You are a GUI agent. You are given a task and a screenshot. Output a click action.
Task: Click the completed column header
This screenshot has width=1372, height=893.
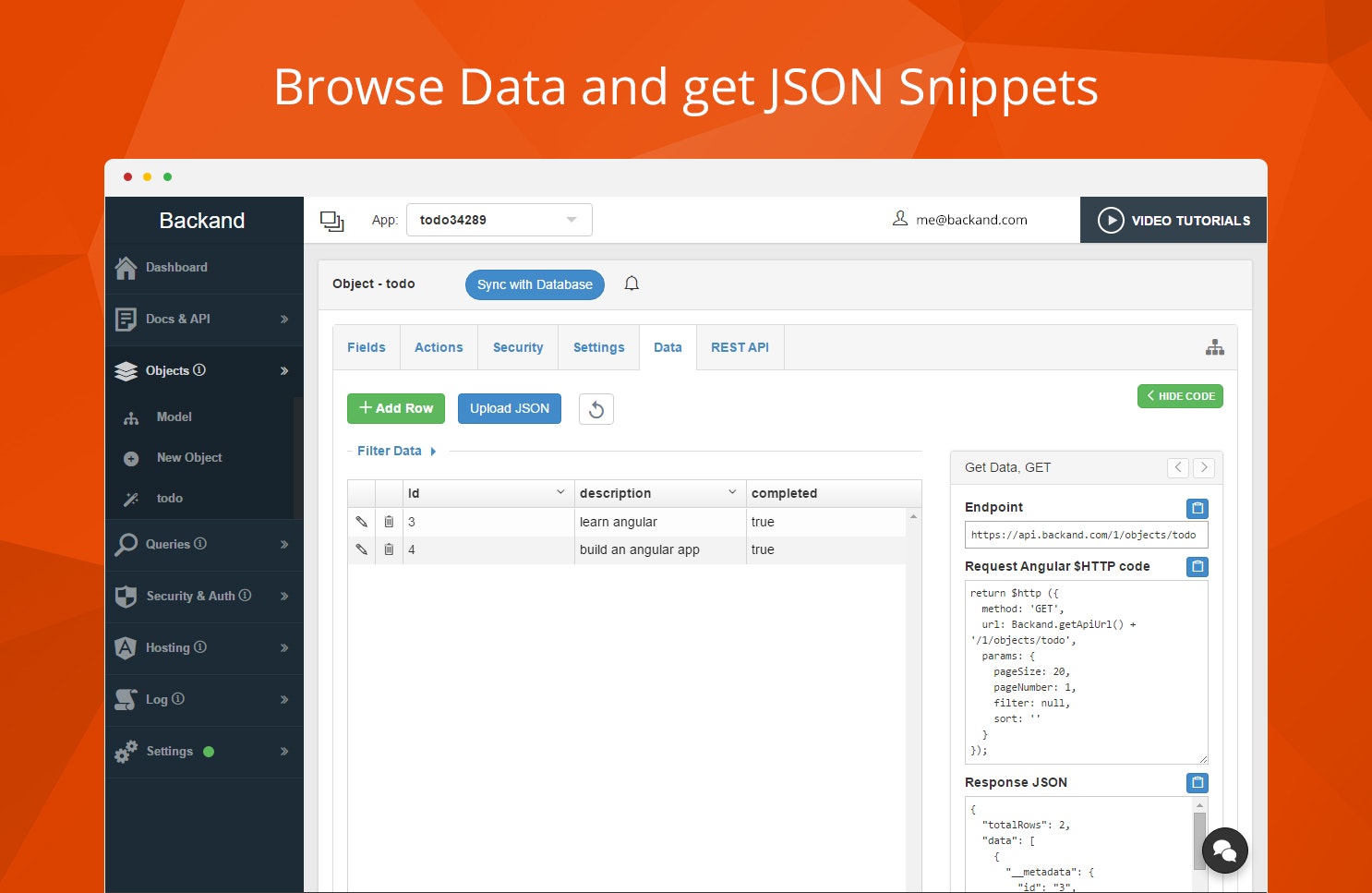(x=784, y=493)
